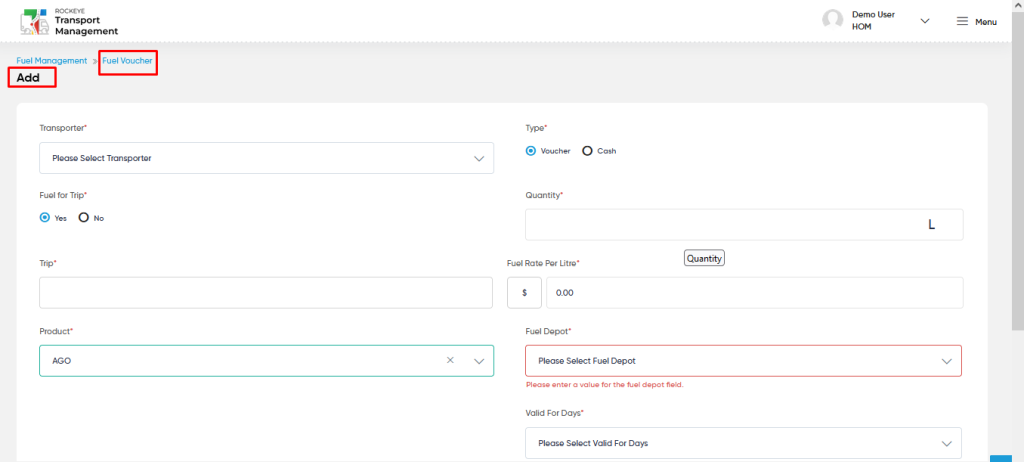The image size is (1024, 462).
Task: Expand the Valid For Days dropdown
Action: click(743, 443)
